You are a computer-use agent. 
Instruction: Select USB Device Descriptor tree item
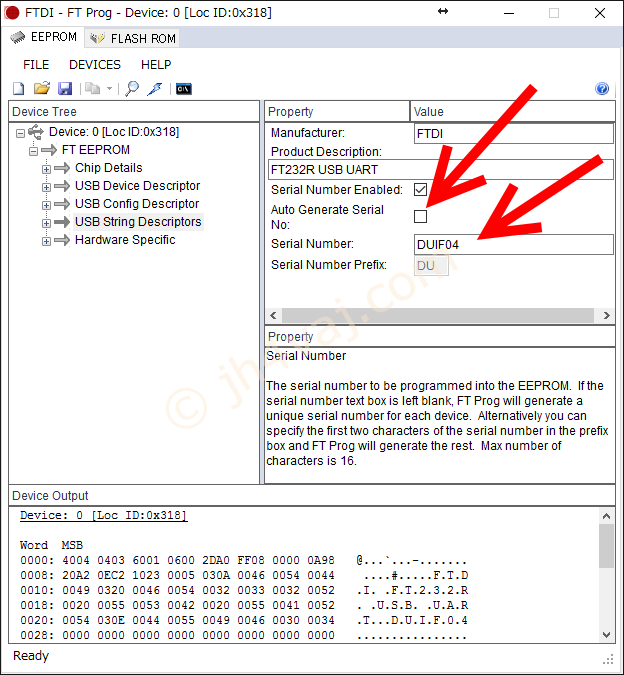(x=137, y=186)
